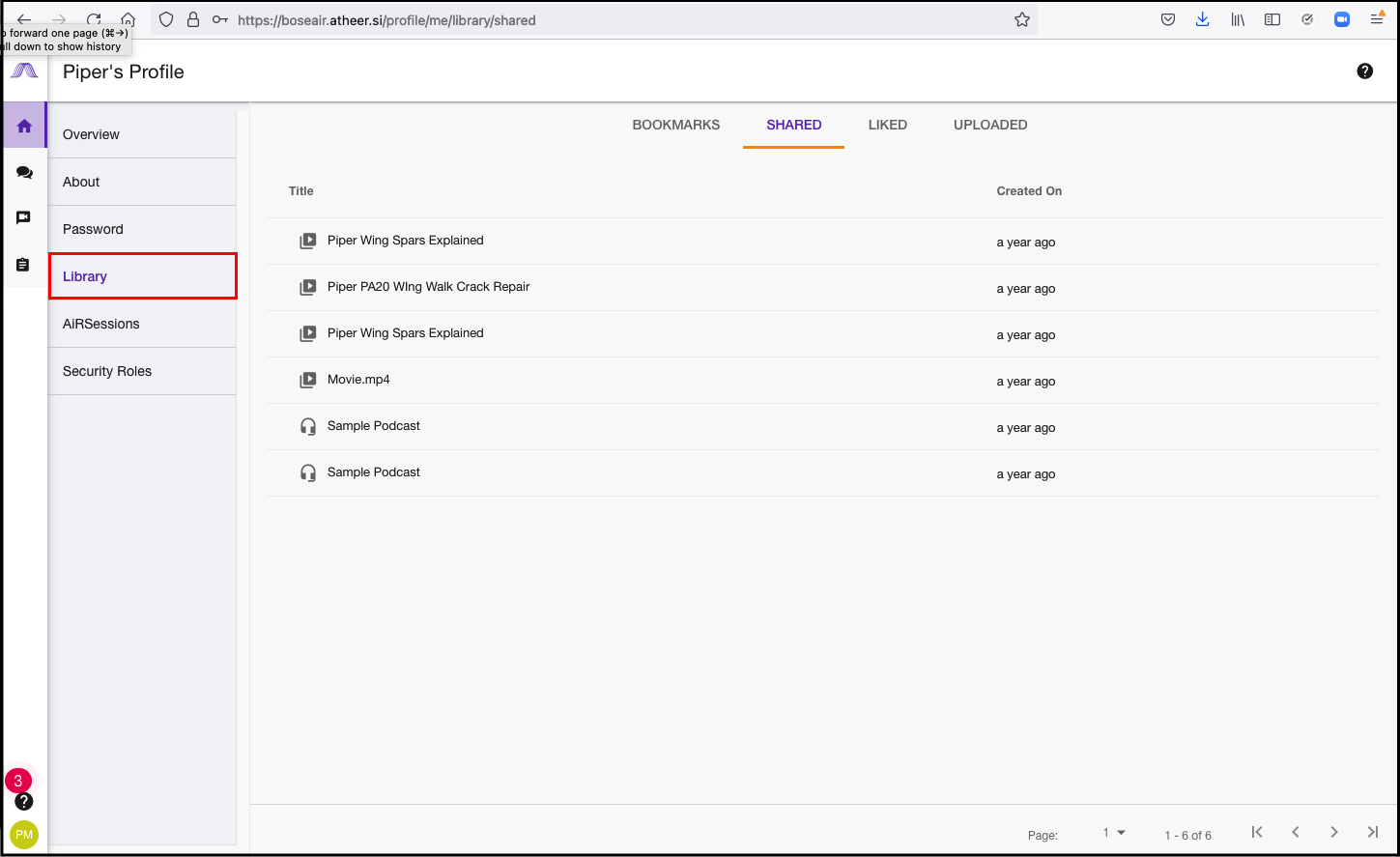Click the Atheer logo icon

(x=24, y=71)
